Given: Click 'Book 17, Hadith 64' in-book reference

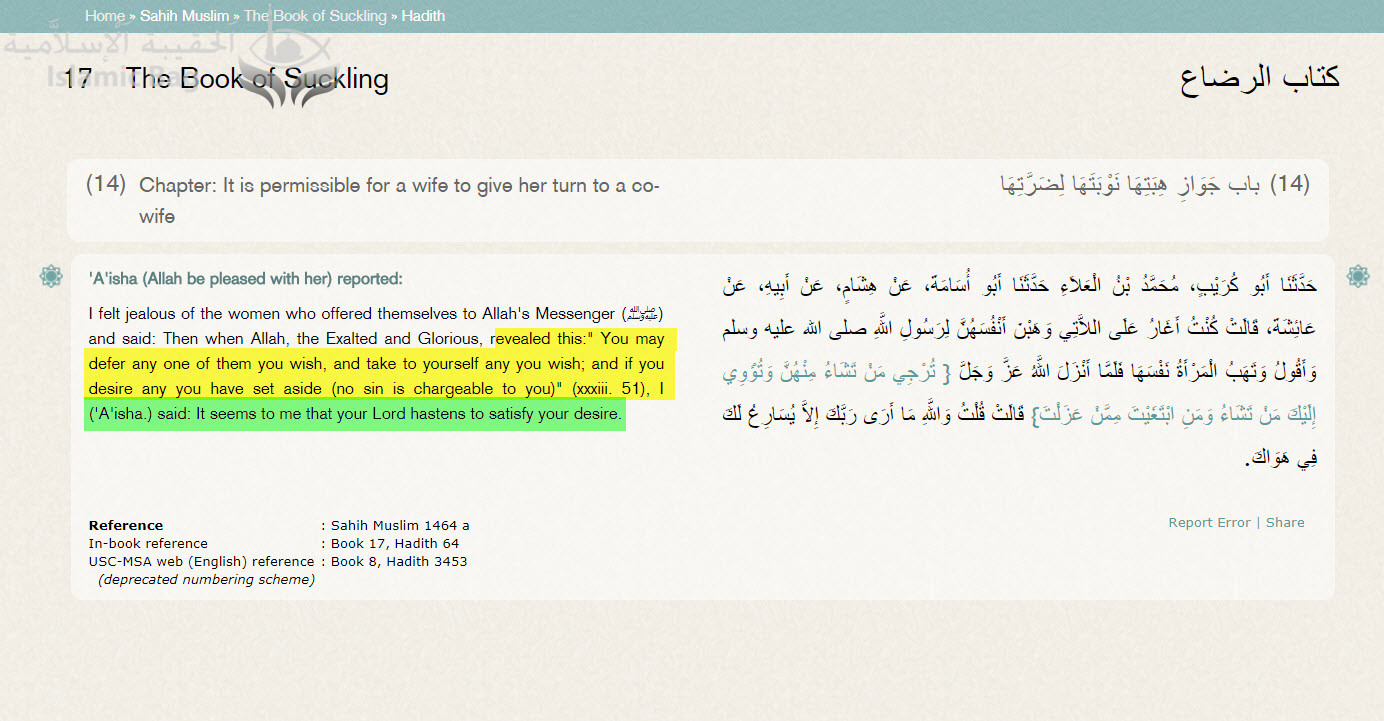Looking at the screenshot, I should pyautogui.click(x=395, y=543).
